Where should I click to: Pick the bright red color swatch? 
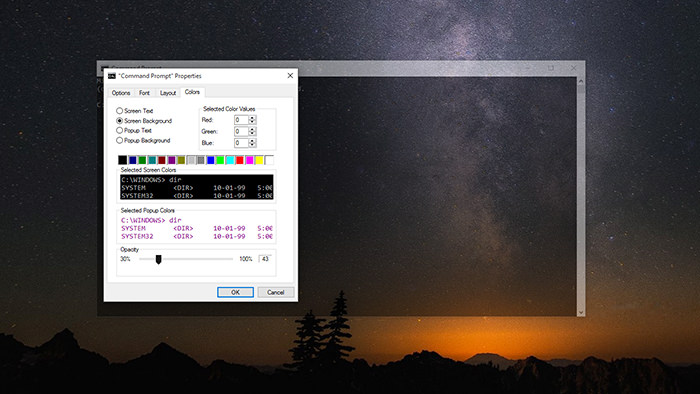point(240,160)
